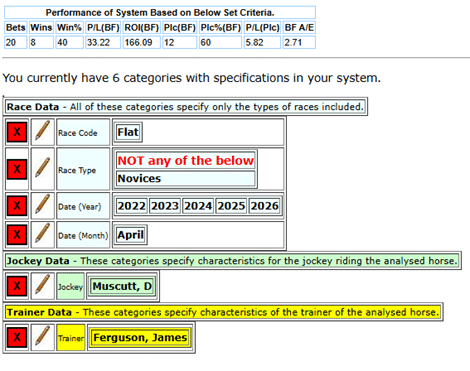This screenshot has width=470, height=371.
Task: Select year 2022
Action: point(132,206)
